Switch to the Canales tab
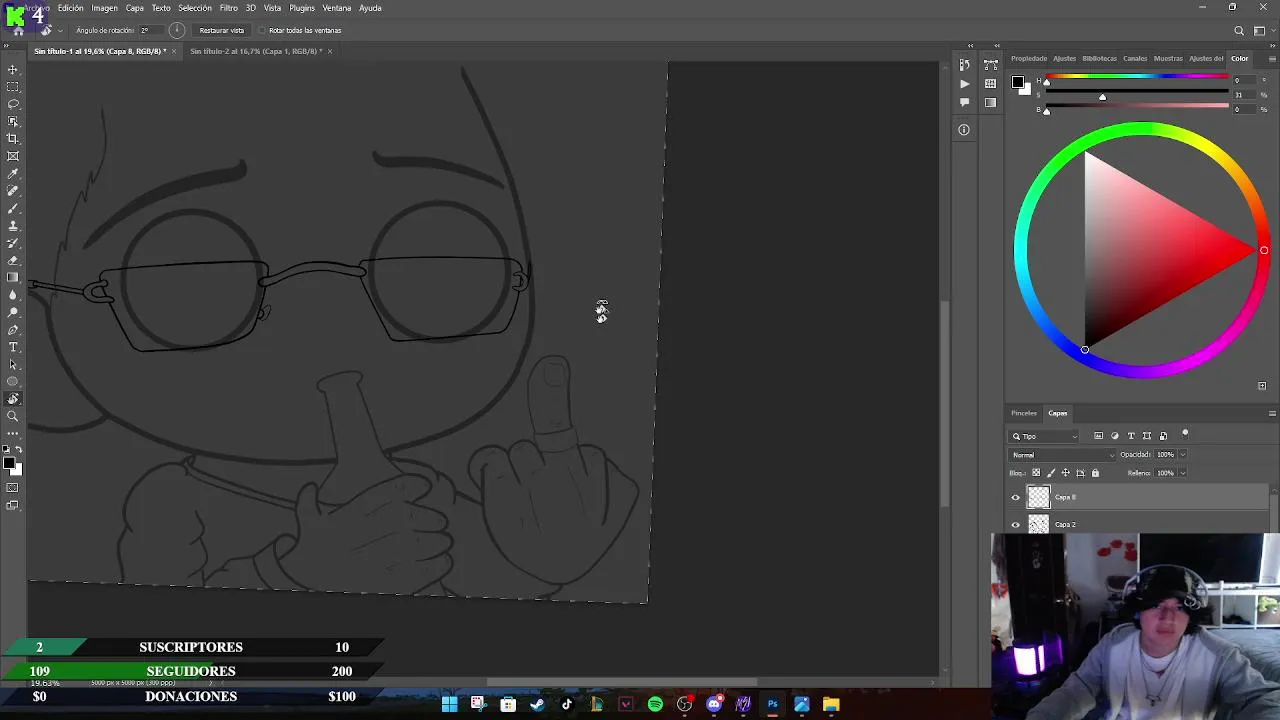The width and height of the screenshot is (1280, 720). pos(1135,58)
